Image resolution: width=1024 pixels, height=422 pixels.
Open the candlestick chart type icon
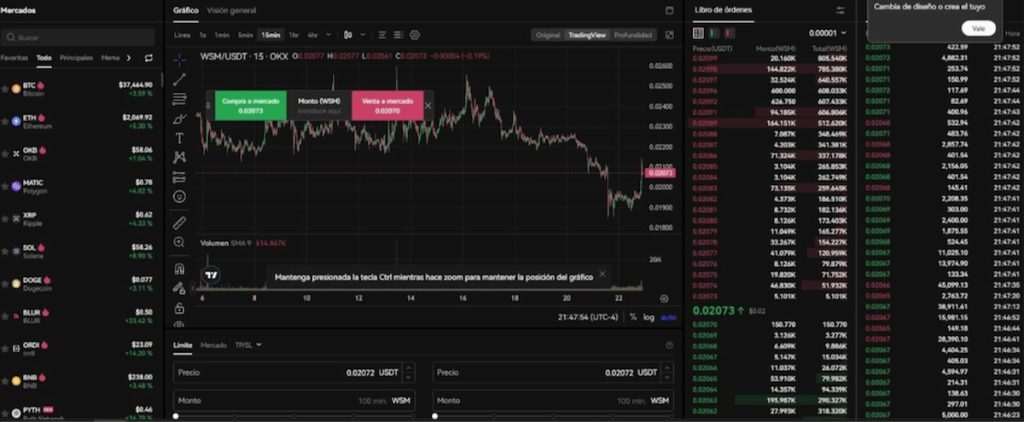pos(348,35)
